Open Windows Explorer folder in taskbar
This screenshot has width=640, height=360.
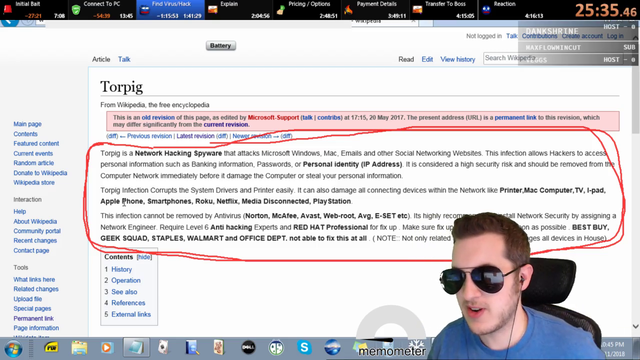tap(79, 348)
